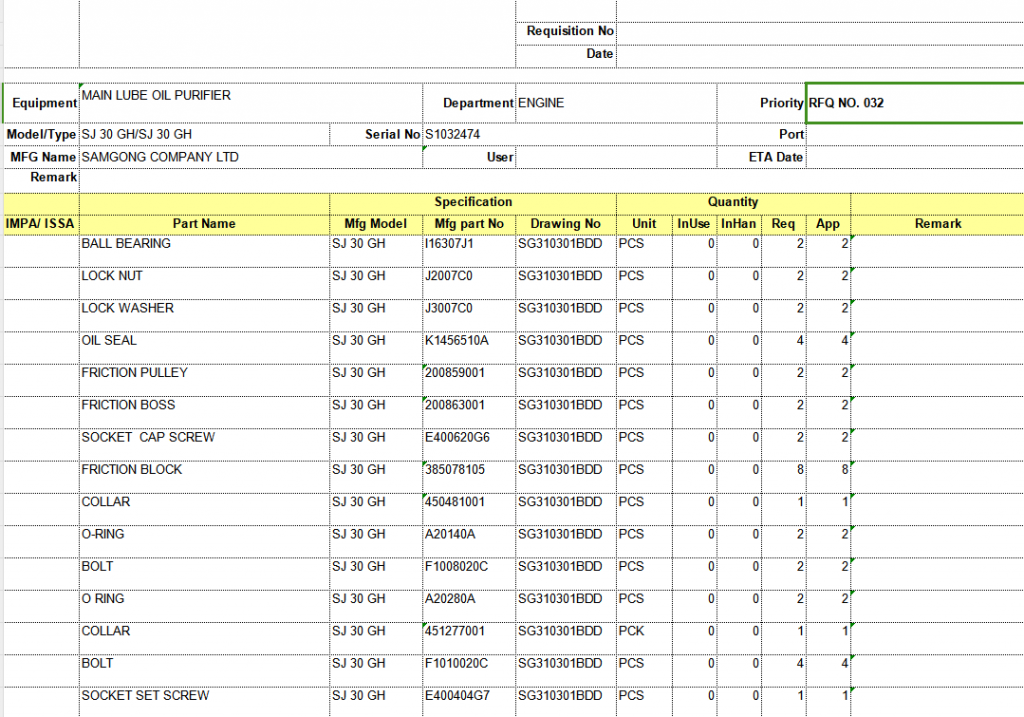
Task: Select the IMPA/ ISSA column header
Action: click(41, 224)
